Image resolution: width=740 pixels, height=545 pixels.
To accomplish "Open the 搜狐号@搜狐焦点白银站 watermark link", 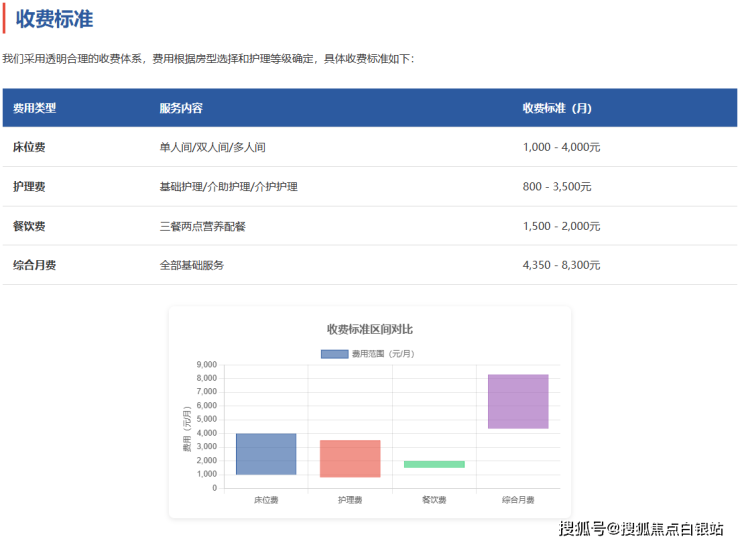I will point(641,528).
